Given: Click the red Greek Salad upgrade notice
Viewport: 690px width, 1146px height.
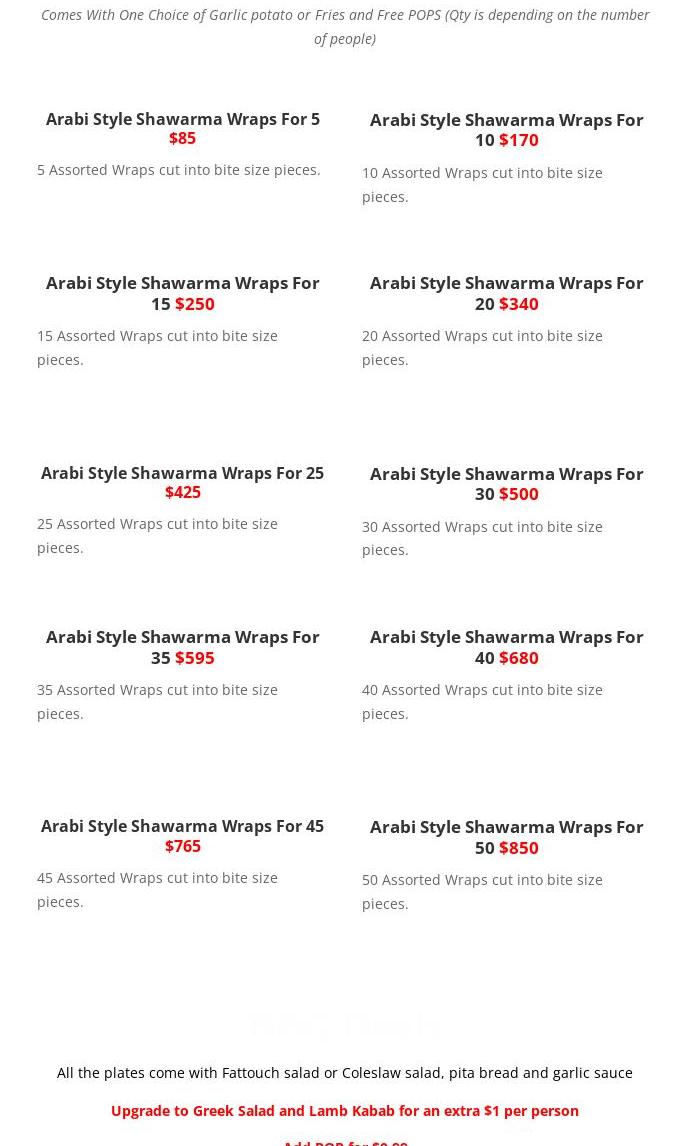Looking at the screenshot, I should pos(344,1111).
